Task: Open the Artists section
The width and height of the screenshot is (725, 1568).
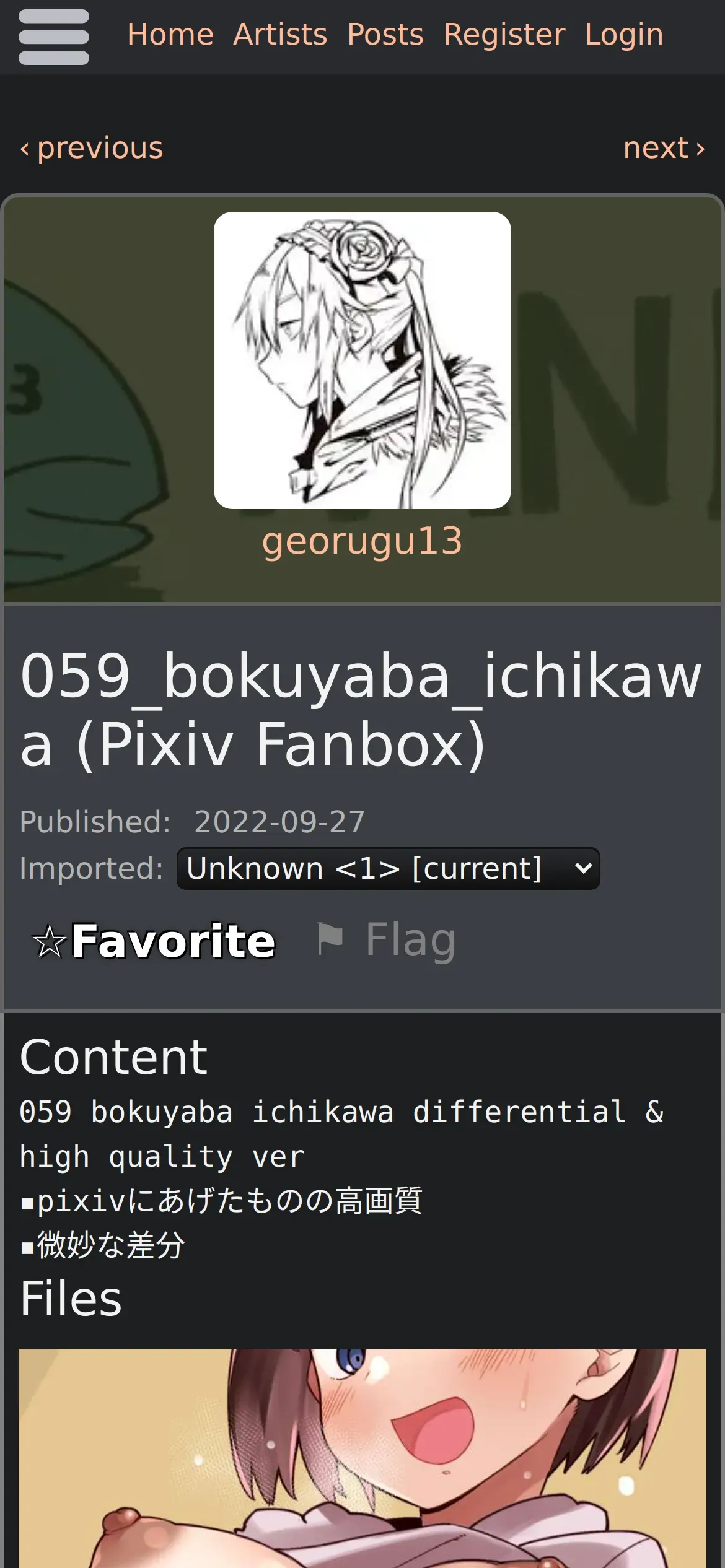Action: pyautogui.click(x=280, y=35)
